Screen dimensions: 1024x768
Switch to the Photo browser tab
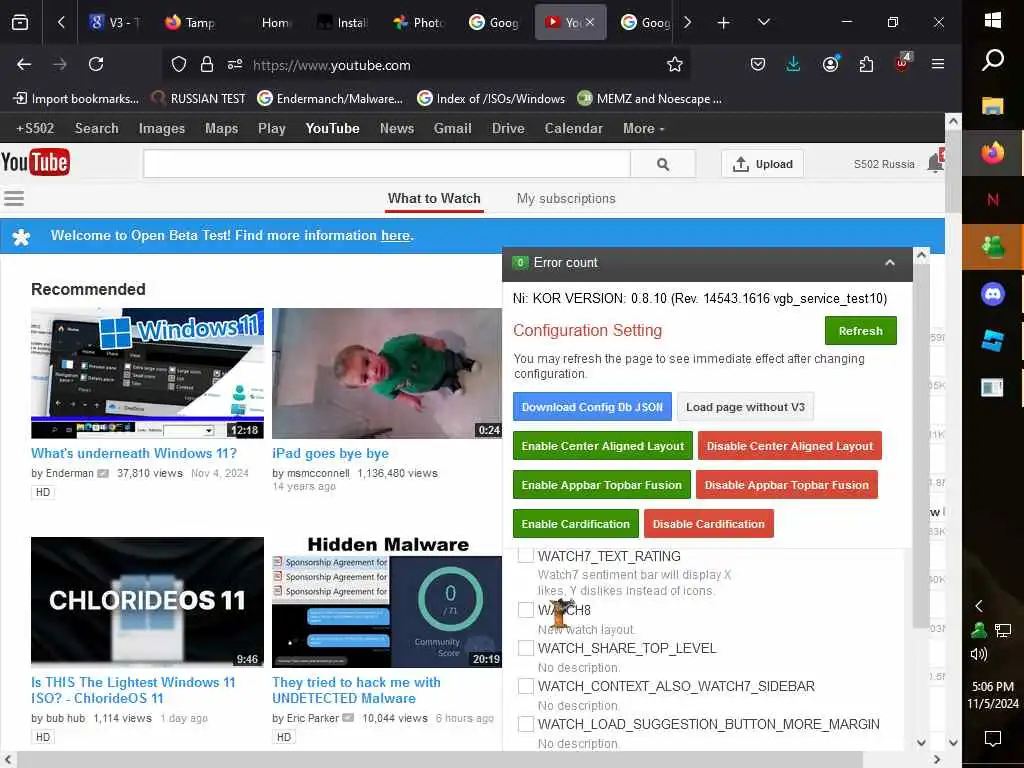pyautogui.click(x=419, y=23)
